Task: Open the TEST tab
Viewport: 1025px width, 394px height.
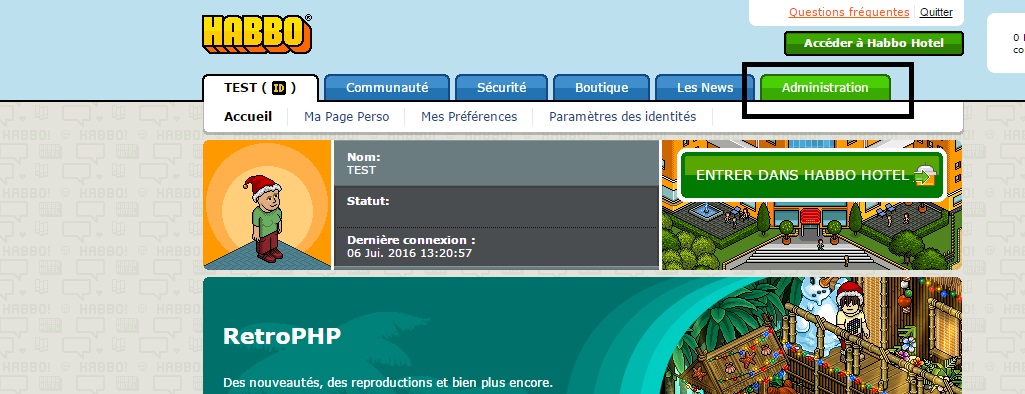Action: (x=260, y=88)
